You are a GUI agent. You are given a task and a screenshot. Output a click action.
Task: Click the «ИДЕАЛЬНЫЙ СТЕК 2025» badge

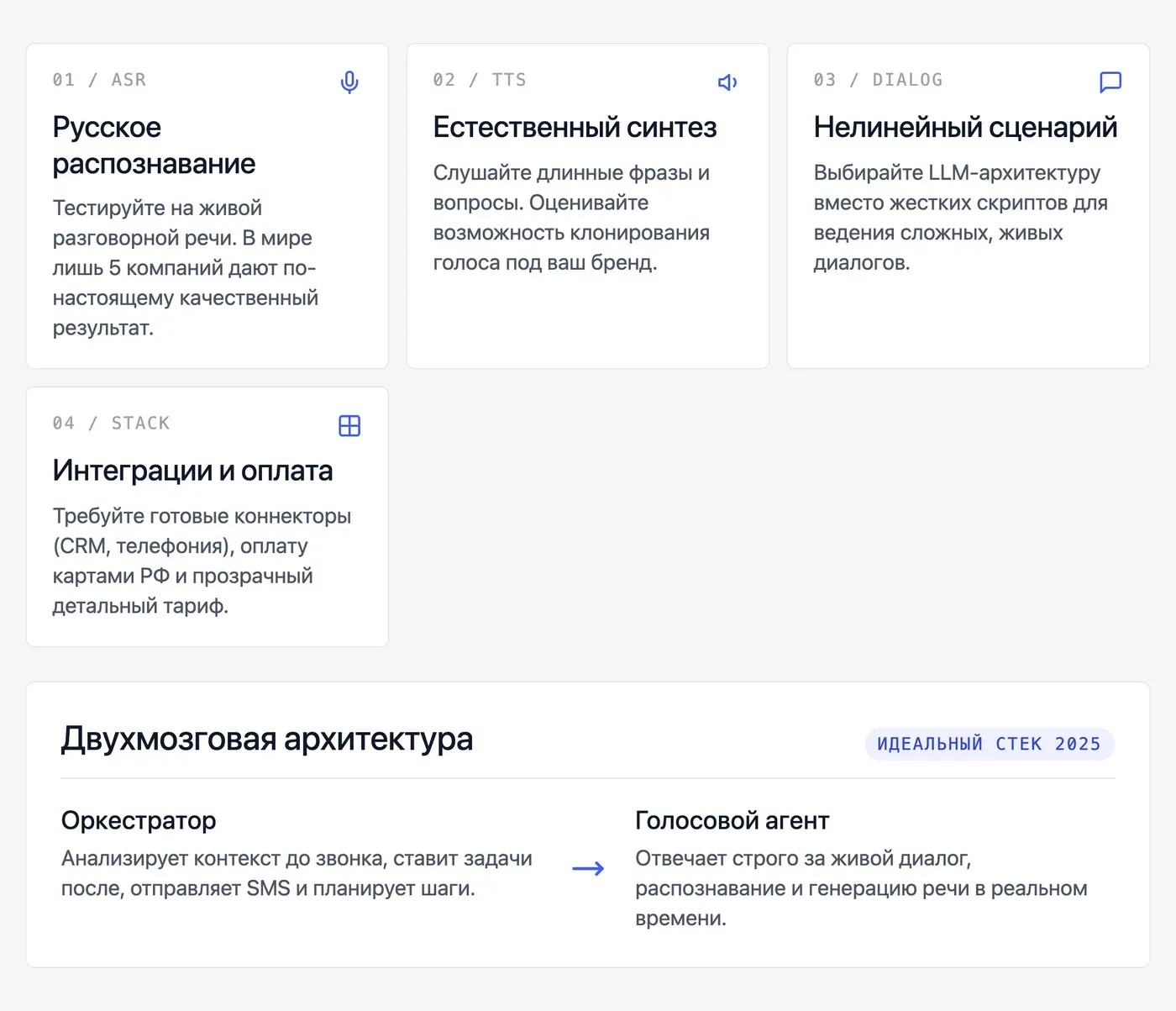(x=990, y=744)
